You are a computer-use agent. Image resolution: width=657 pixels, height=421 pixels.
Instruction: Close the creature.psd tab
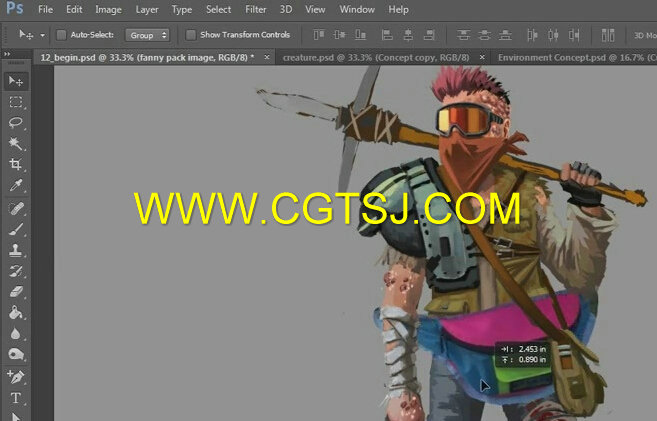482,57
